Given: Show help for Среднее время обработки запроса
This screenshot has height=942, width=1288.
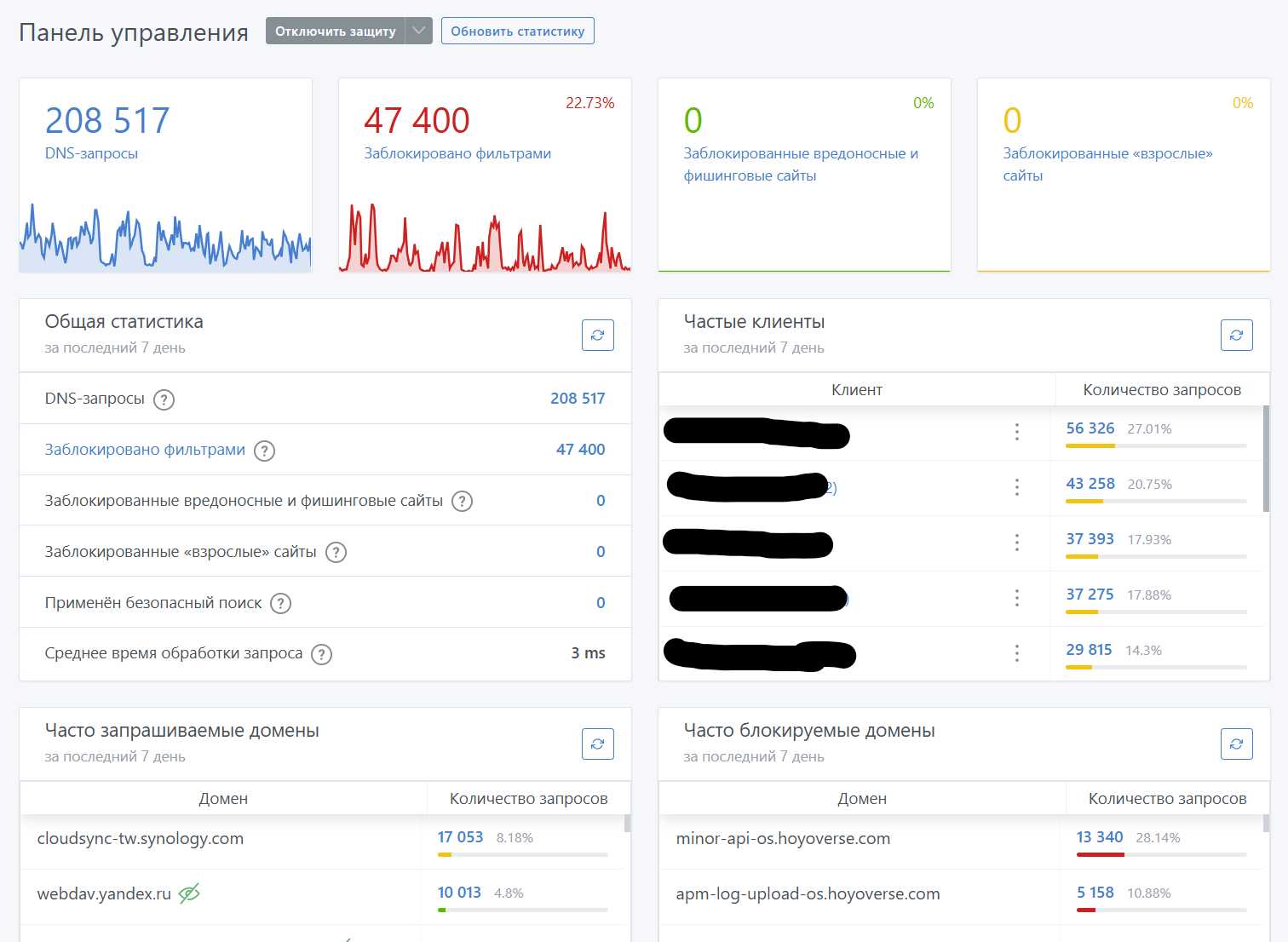Looking at the screenshot, I should click(x=321, y=654).
